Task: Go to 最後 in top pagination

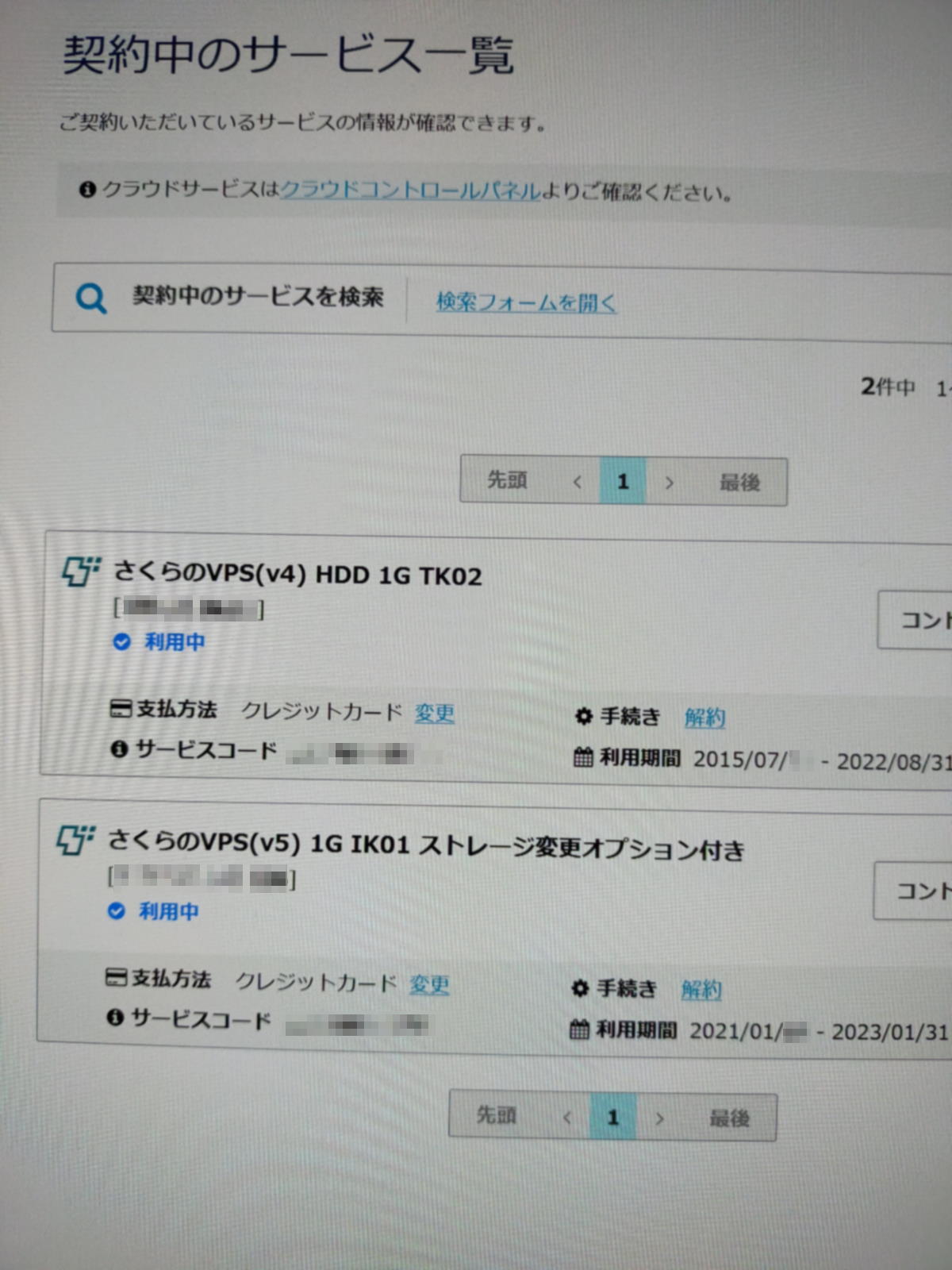Action: pyautogui.click(x=739, y=482)
